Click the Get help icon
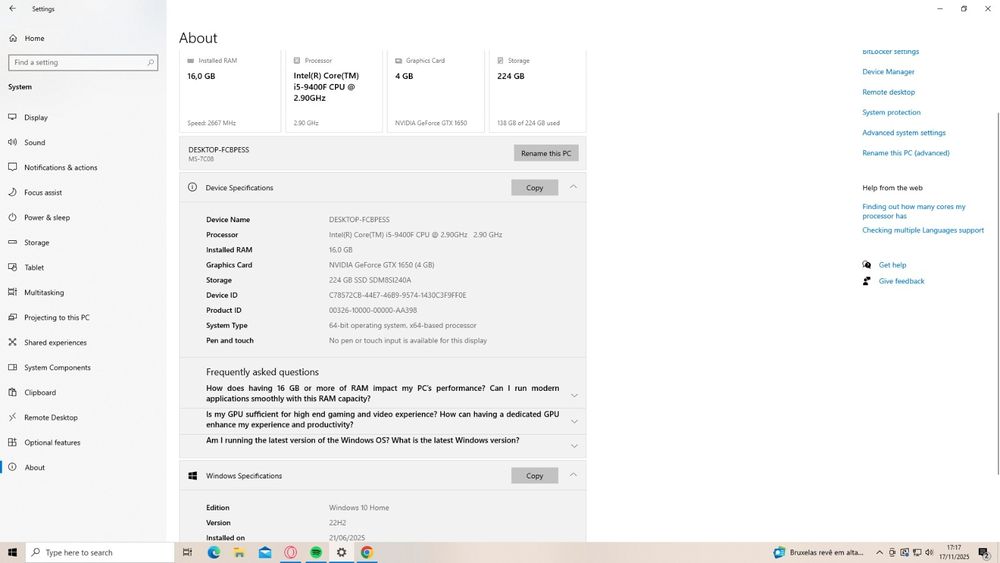Image resolution: width=1000 pixels, height=563 pixels. (x=867, y=265)
